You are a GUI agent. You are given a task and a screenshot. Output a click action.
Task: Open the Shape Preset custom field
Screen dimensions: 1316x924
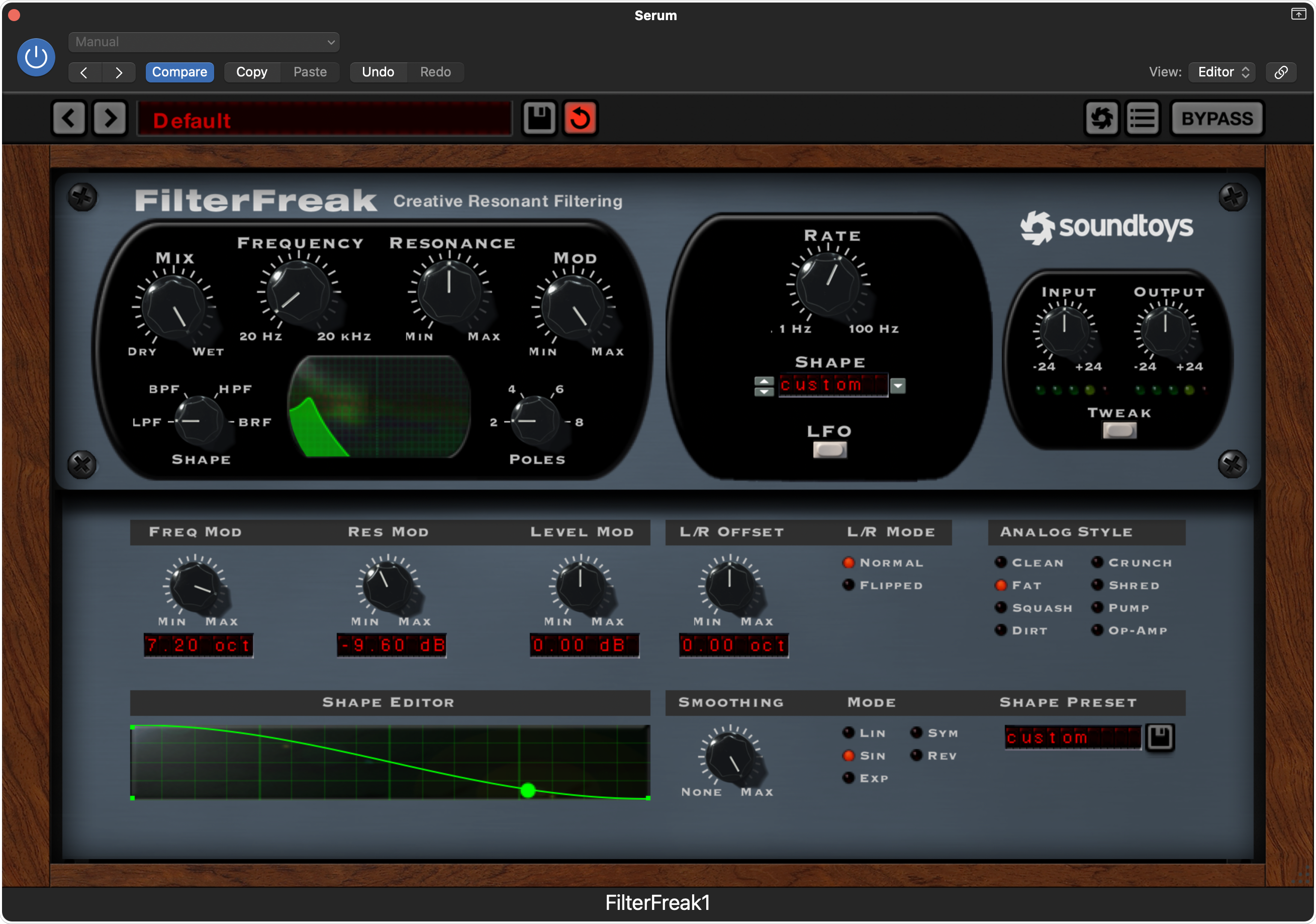coord(1073,737)
